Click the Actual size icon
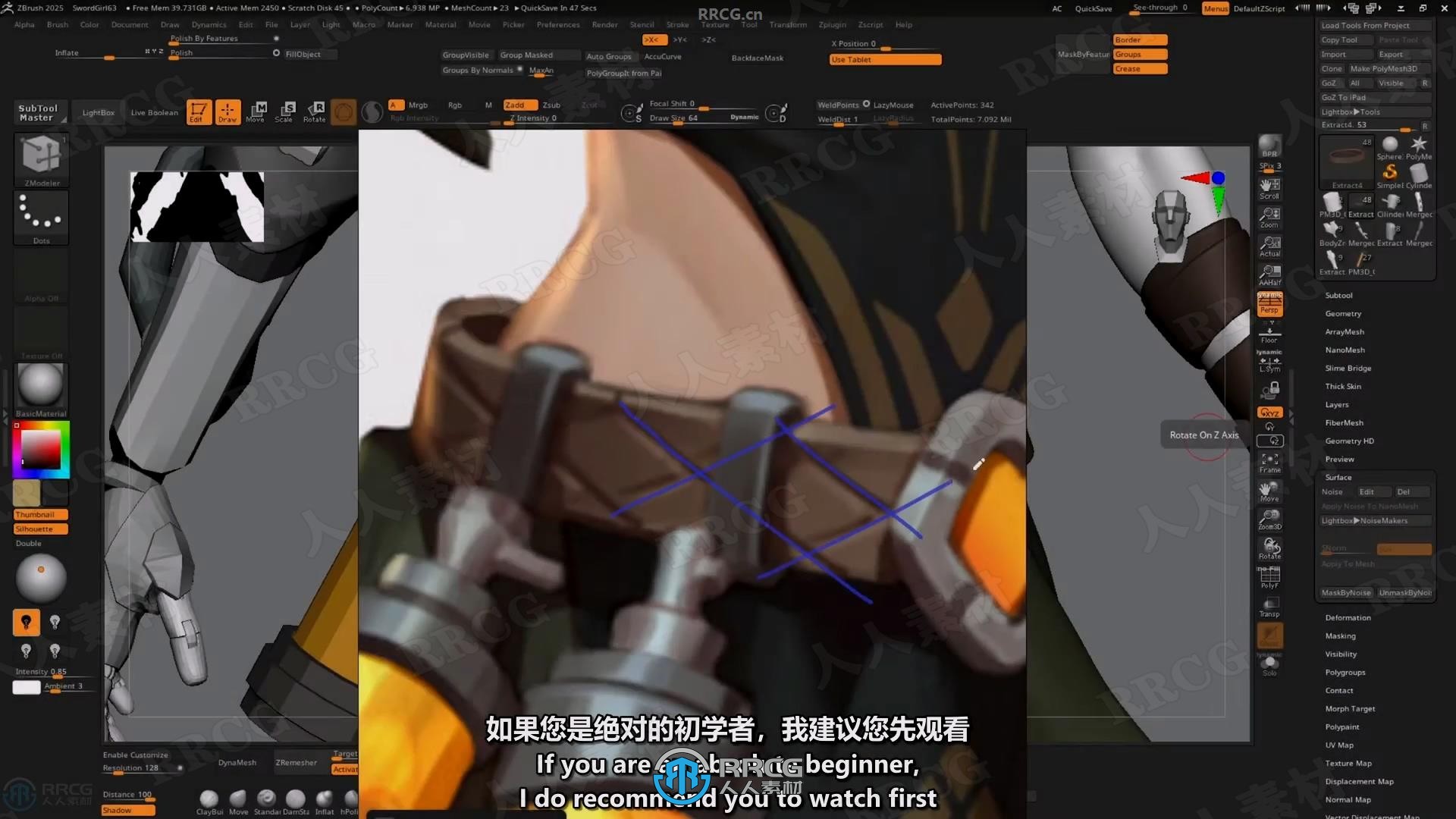Image resolution: width=1456 pixels, height=819 pixels. [1269, 246]
